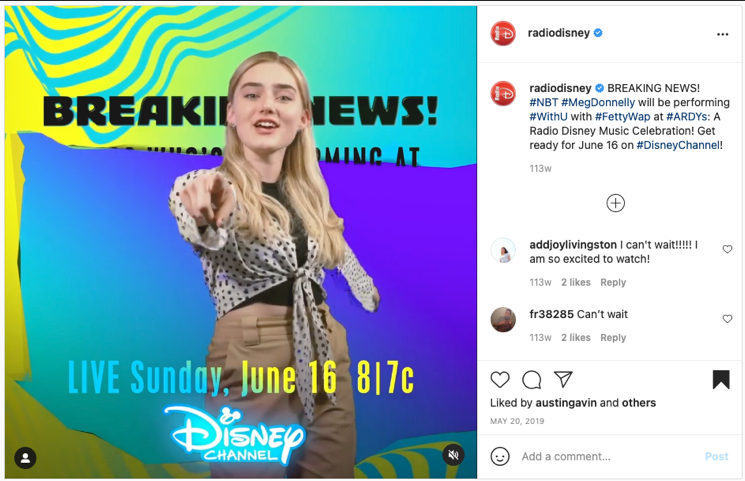Like the post with the heart icon
The height and width of the screenshot is (481, 745).
pos(500,380)
